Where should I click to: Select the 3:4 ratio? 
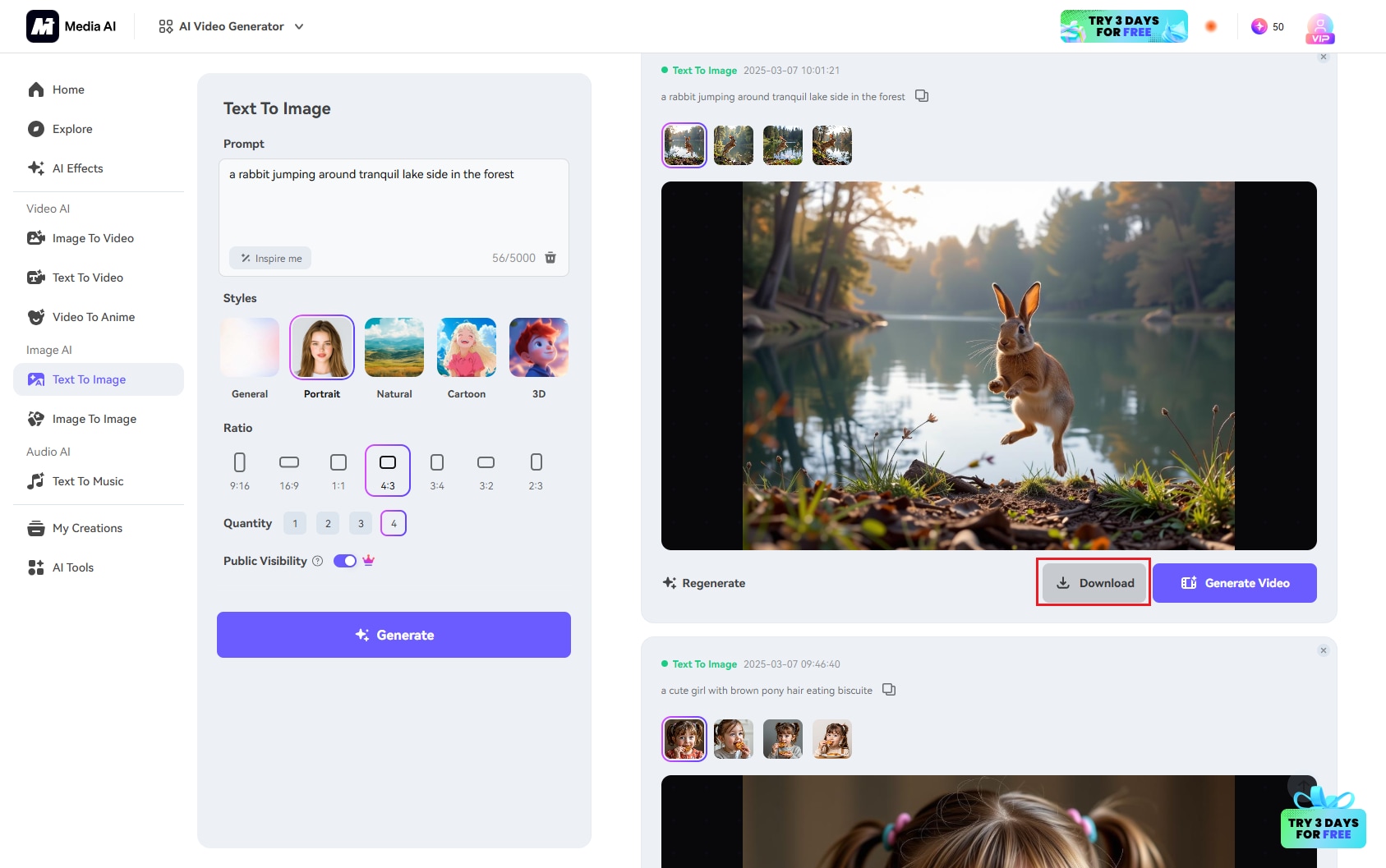[x=437, y=471]
